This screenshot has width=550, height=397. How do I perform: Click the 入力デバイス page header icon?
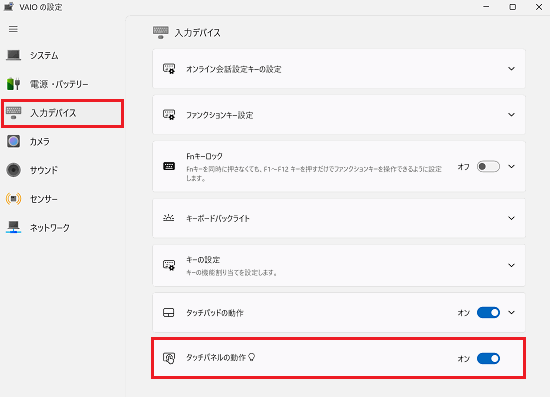[x=161, y=32]
